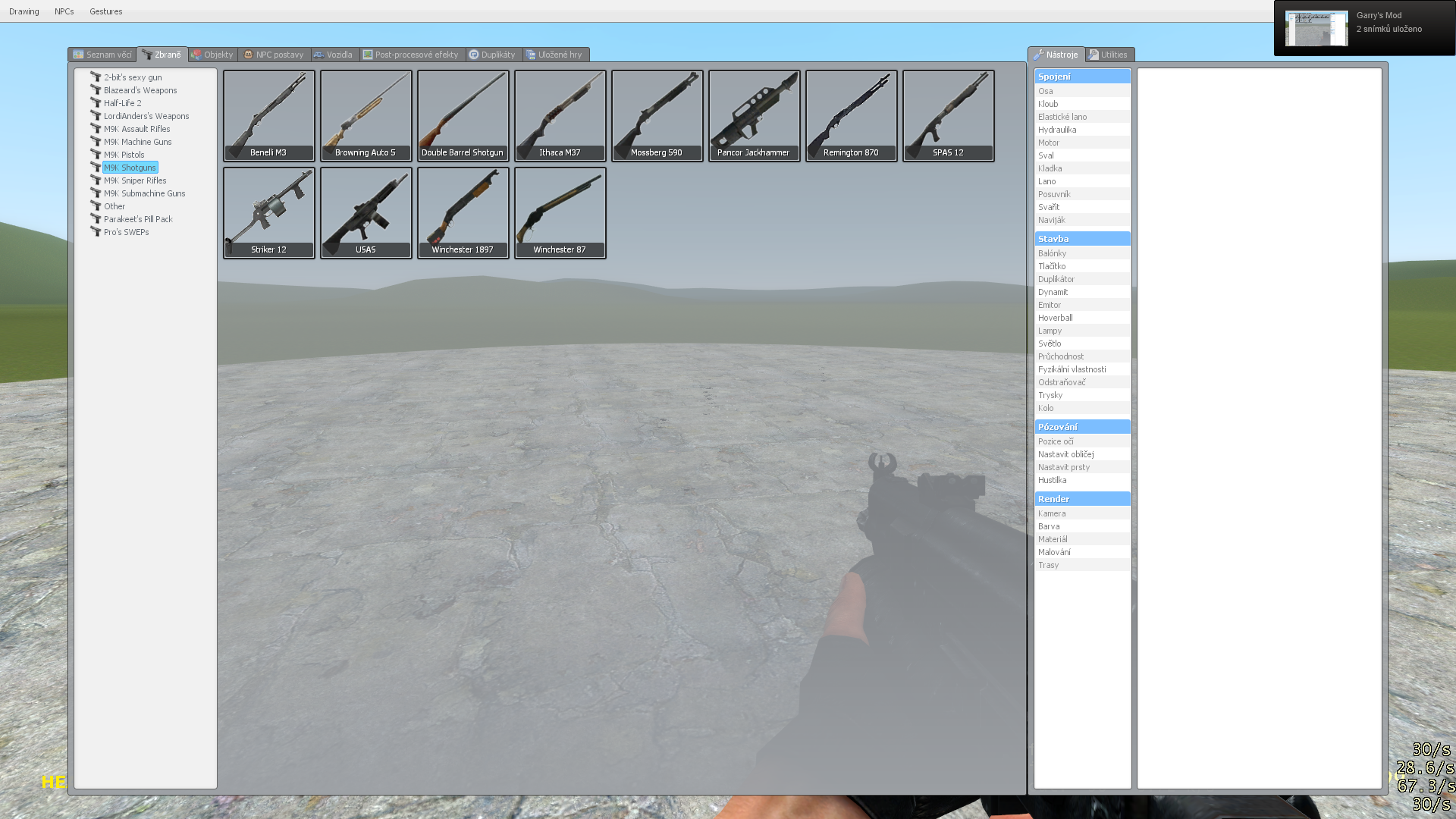
Task: Switch to the Zbraně tab
Action: [162, 55]
